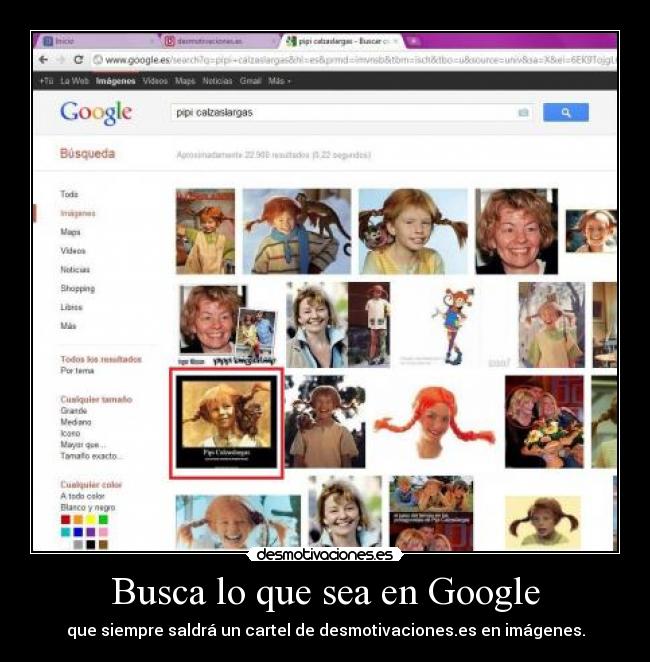Click the browser back arrow
The height and width of the screenshot is (662, 650).
[x=43, y=60]
